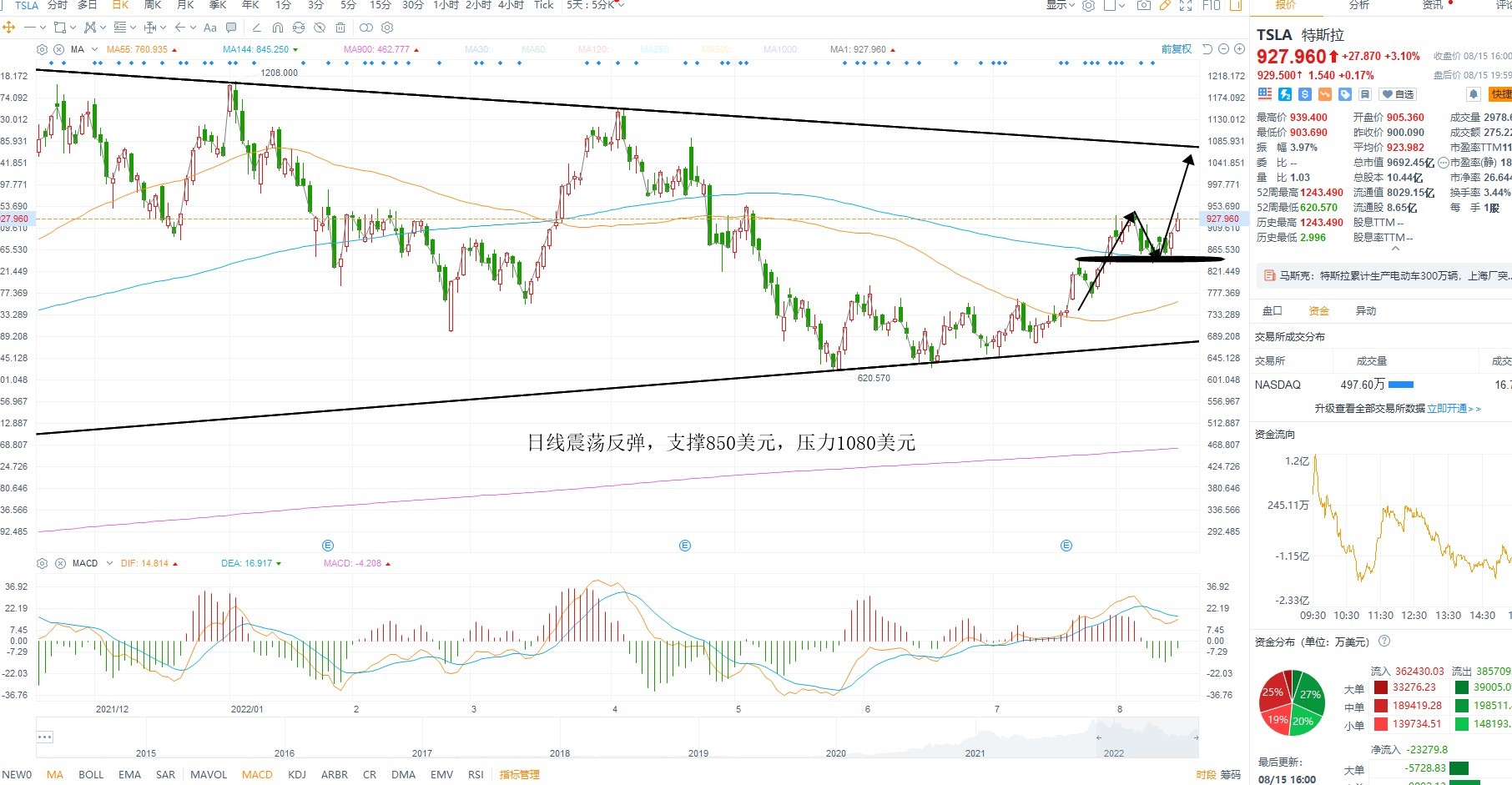
Task: Enable the magnet snap tool
Action: tap(278, 28)
